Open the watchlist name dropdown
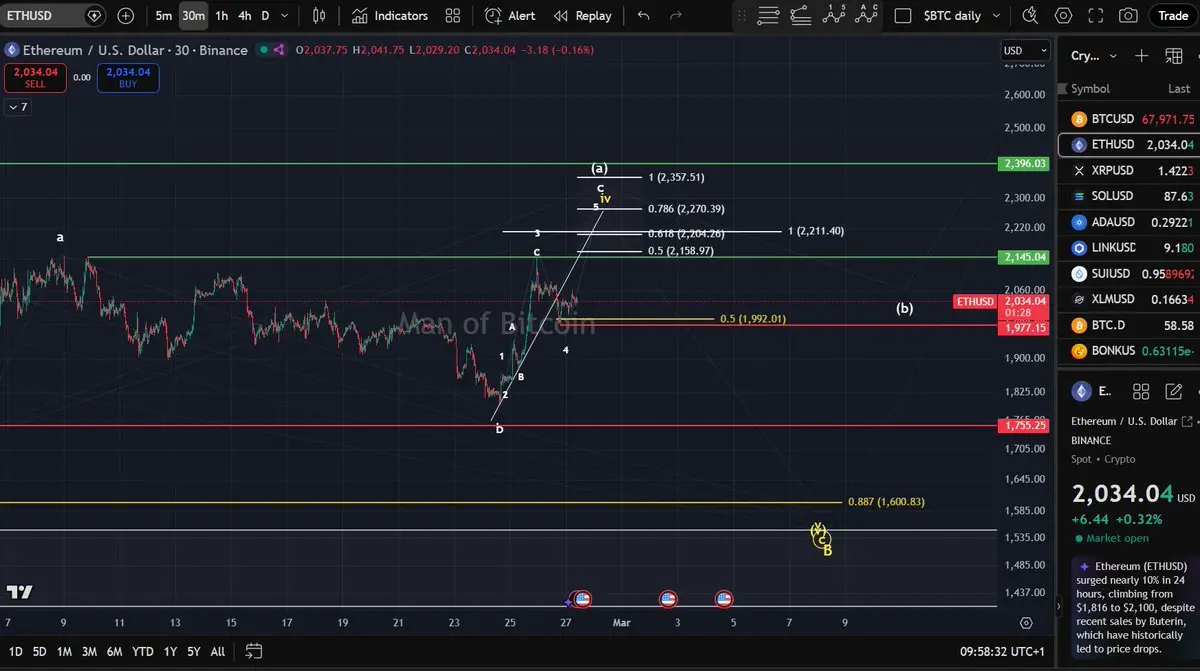The image size is (1200, 671). pyautogui.click(x=1093, y=56)
